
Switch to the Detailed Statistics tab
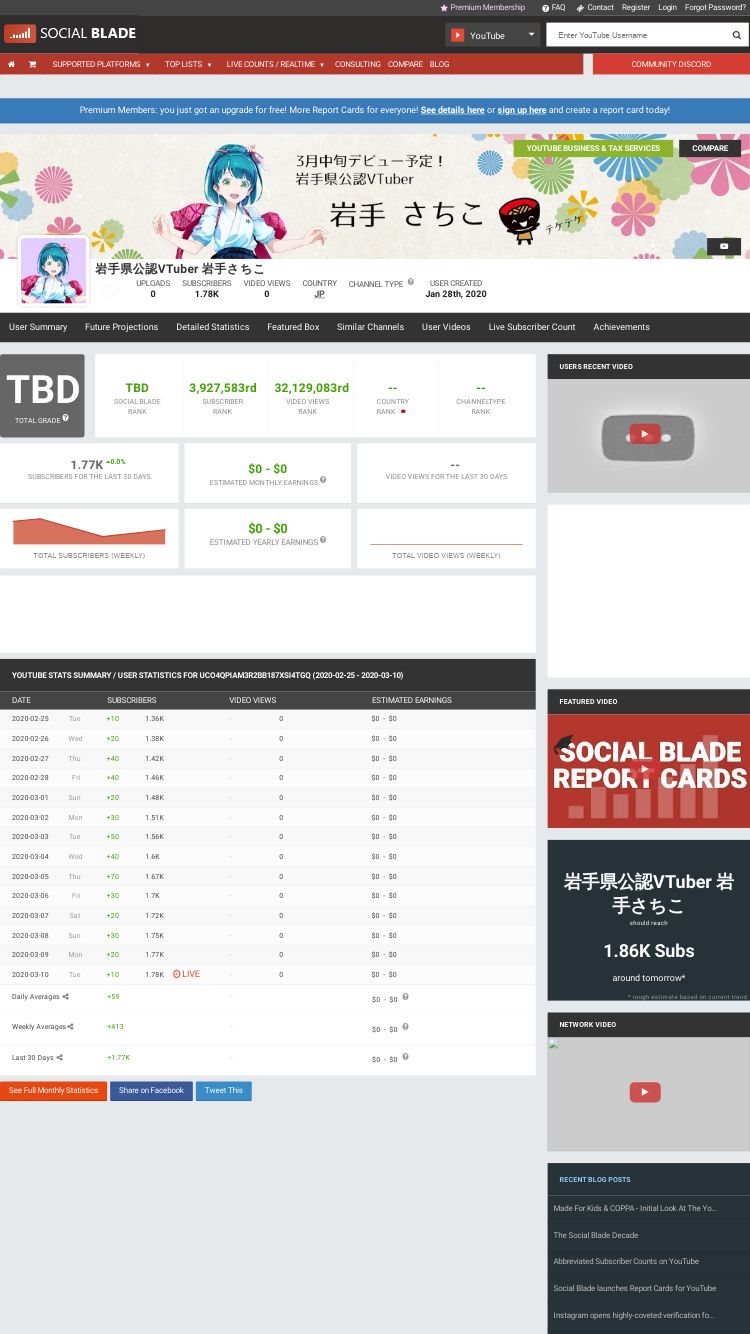pyautogui.click(x=212, y=327)
